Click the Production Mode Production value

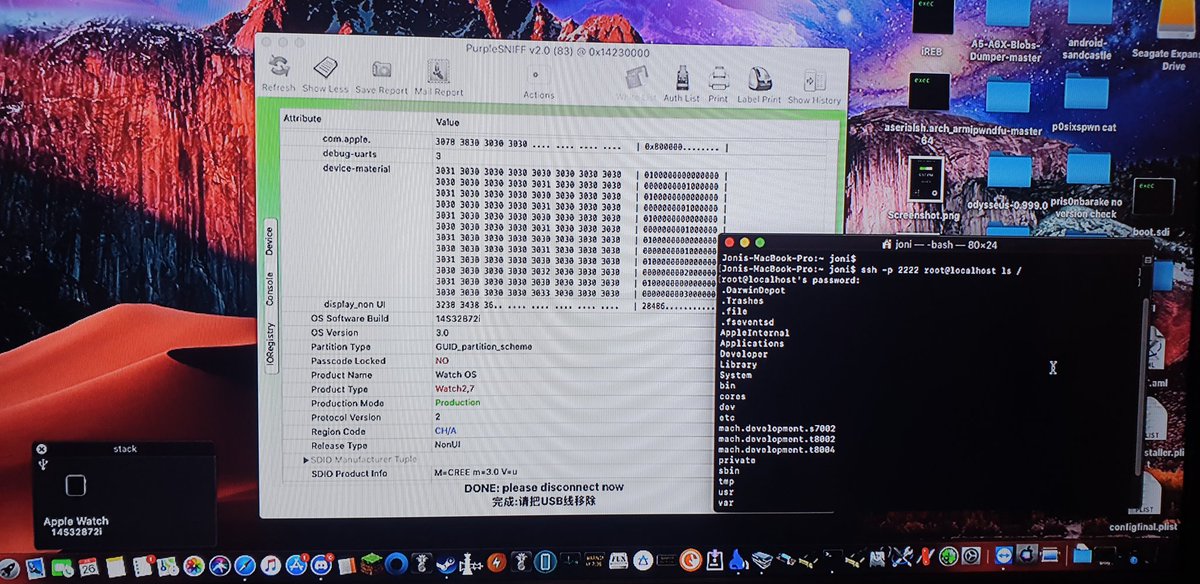tap(457, 402)
